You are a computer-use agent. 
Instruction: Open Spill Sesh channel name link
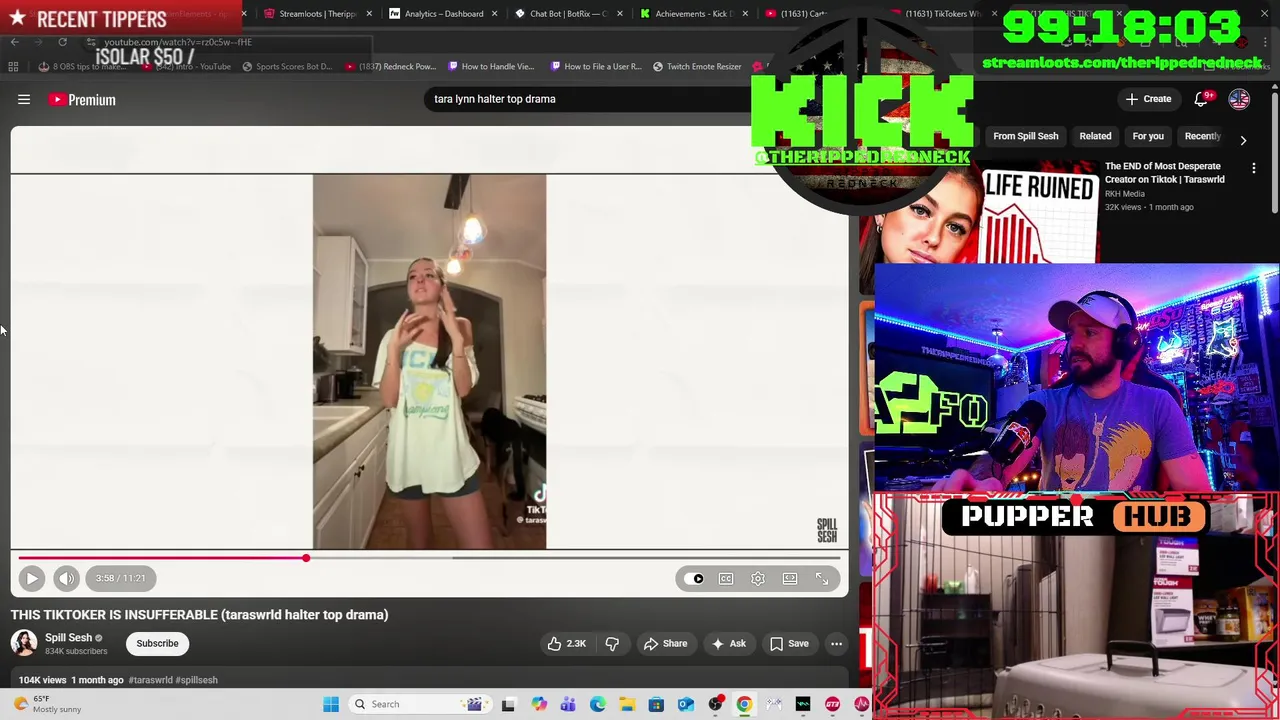click(68, 638)
